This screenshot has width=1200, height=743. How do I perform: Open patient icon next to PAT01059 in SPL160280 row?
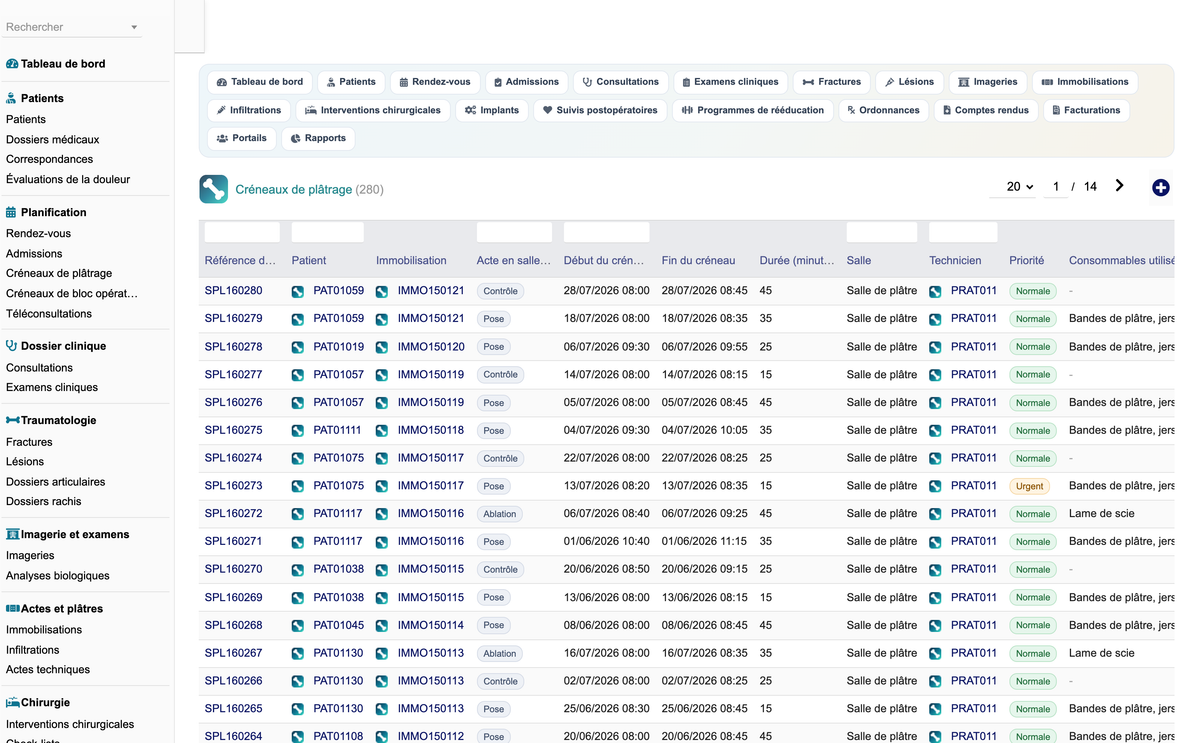coord(298,292)
